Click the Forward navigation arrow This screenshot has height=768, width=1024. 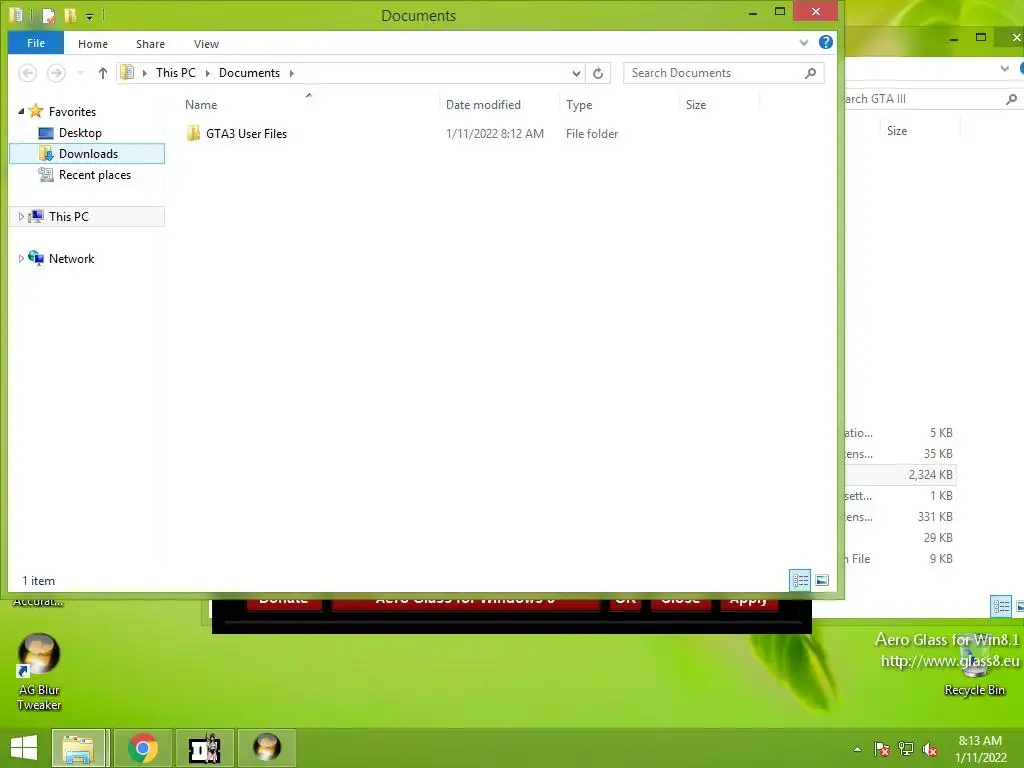(56, 73)
